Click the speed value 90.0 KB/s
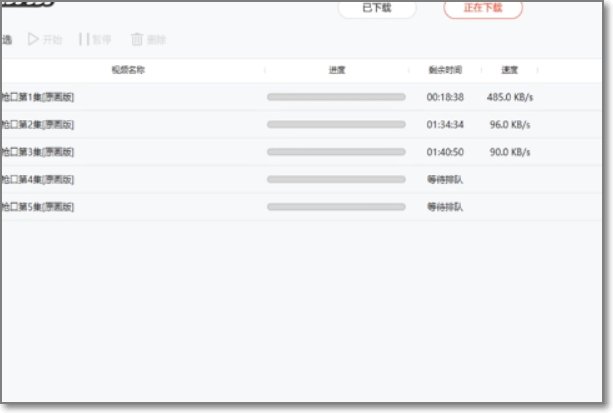 [x=510, y=152]
